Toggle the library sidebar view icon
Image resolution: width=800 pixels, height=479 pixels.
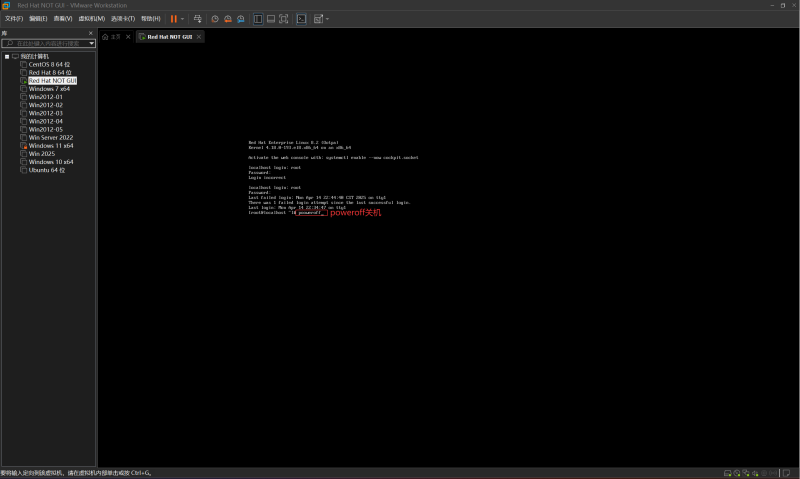(258, 19)
